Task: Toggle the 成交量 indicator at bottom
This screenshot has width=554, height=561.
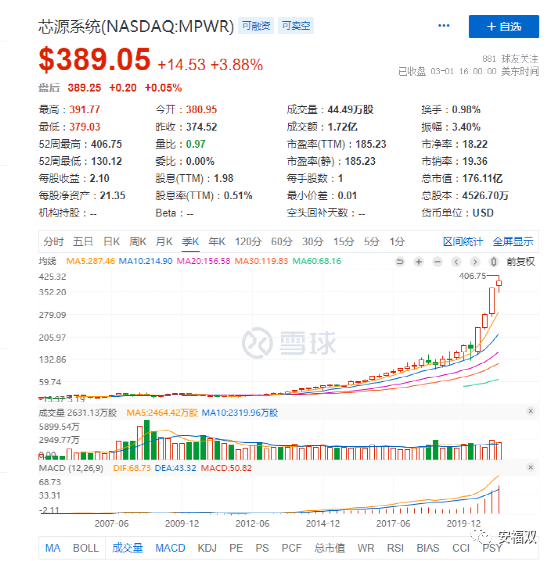Action: (x=127, y=548)
